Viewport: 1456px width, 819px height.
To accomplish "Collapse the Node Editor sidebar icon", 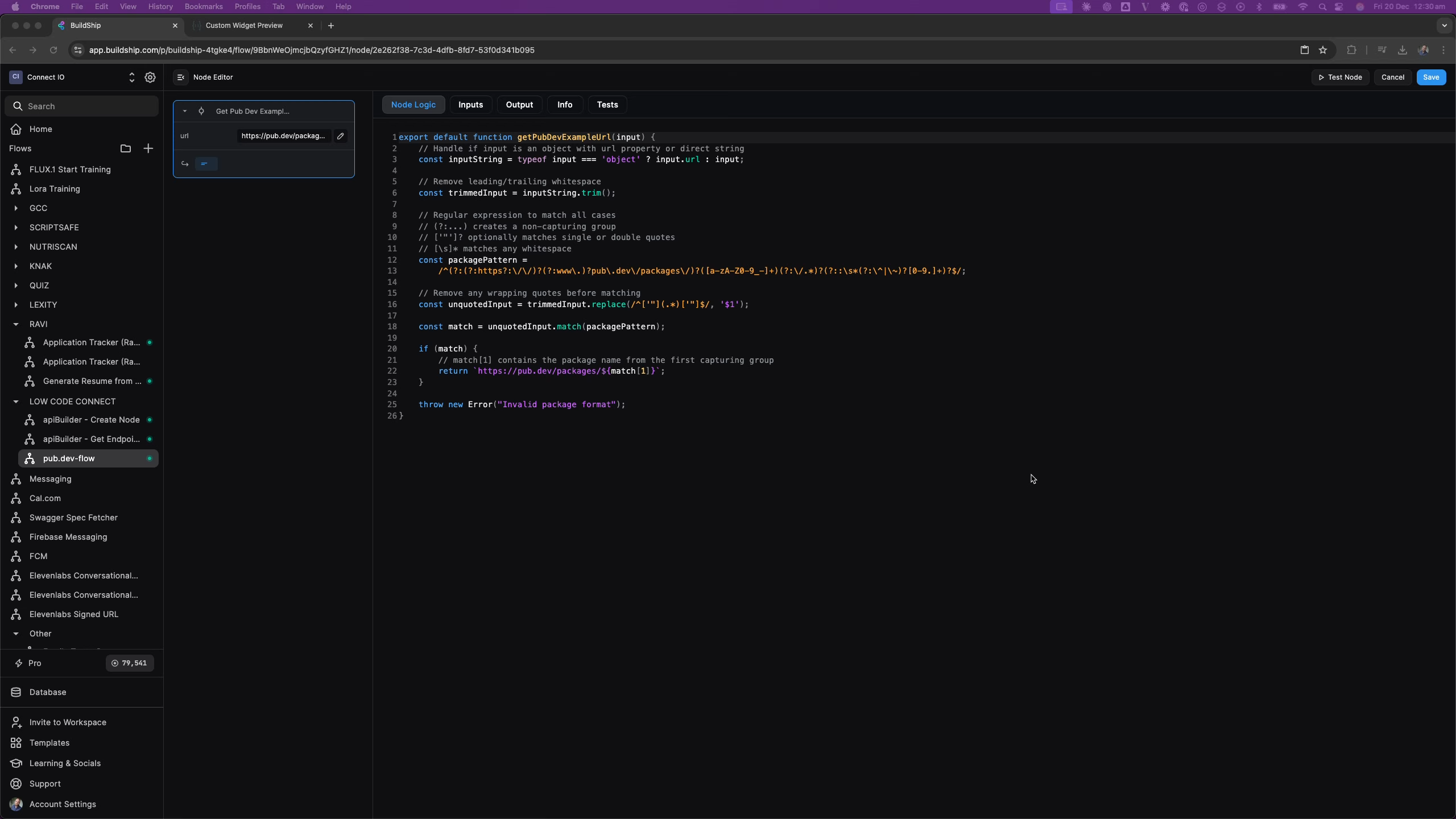I will pos(180,77).
